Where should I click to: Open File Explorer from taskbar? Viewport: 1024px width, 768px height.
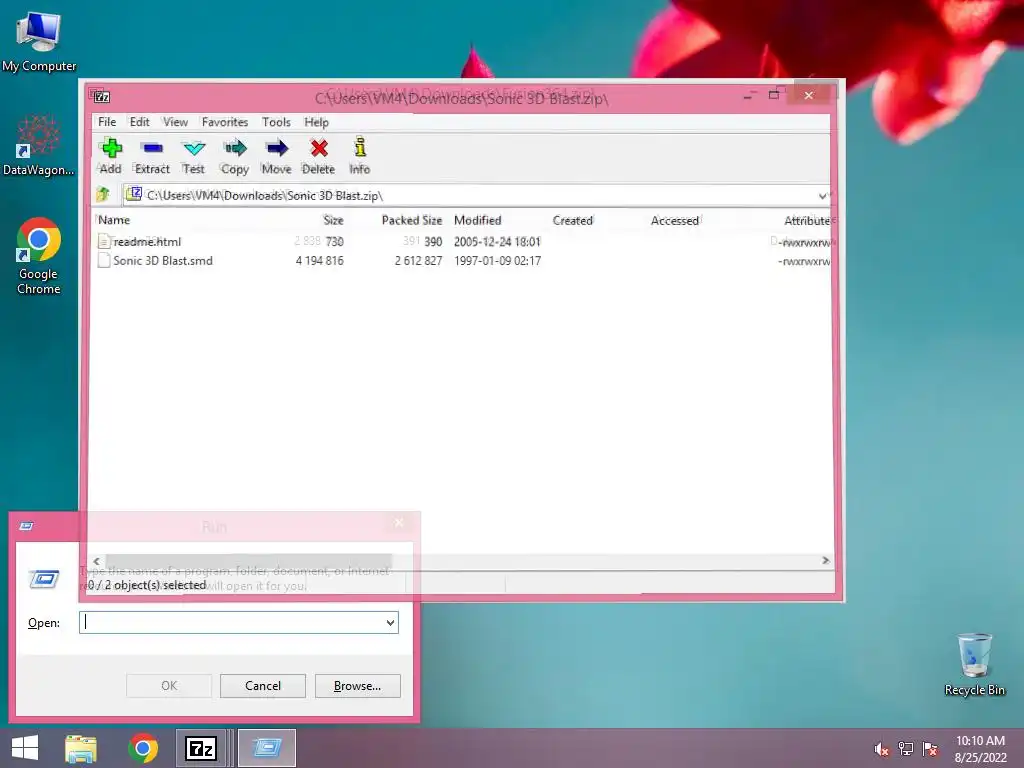coord(80,748)
